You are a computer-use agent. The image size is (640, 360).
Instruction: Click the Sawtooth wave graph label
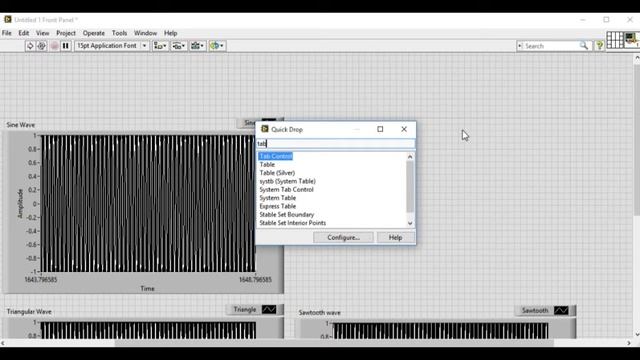[319, 313]
